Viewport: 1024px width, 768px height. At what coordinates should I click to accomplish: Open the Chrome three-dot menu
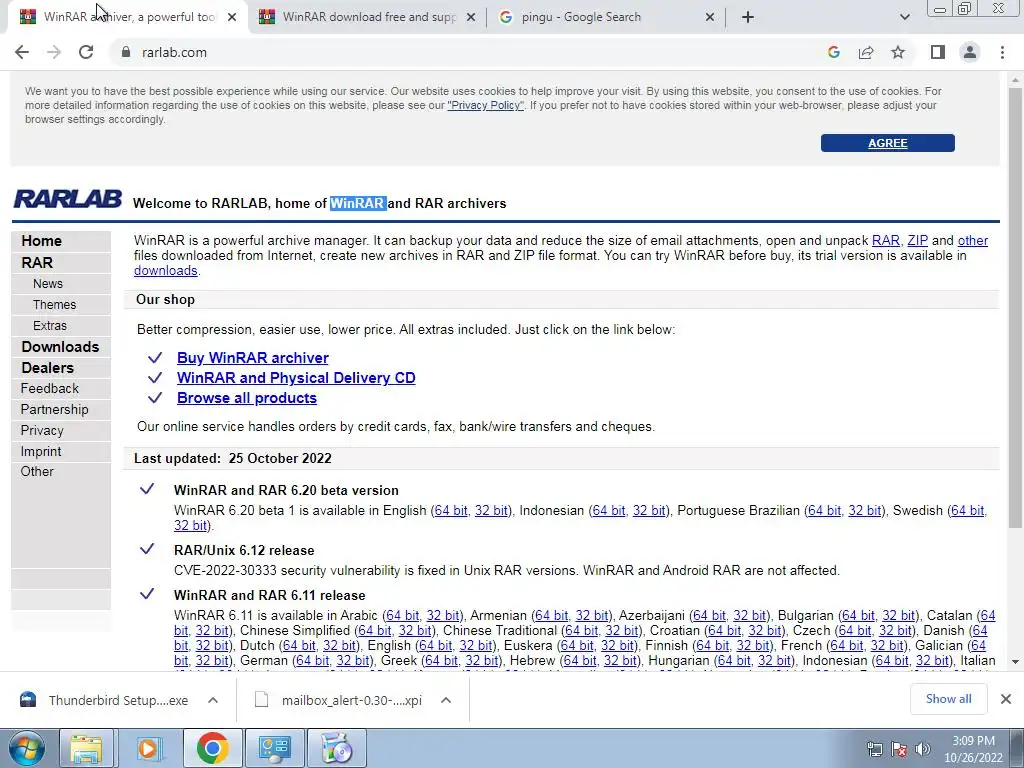(x=1002, y=52)
